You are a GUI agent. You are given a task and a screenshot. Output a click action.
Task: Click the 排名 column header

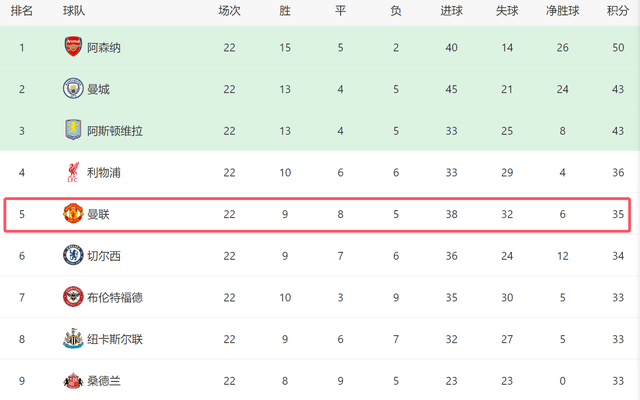[x=22, y=11]
